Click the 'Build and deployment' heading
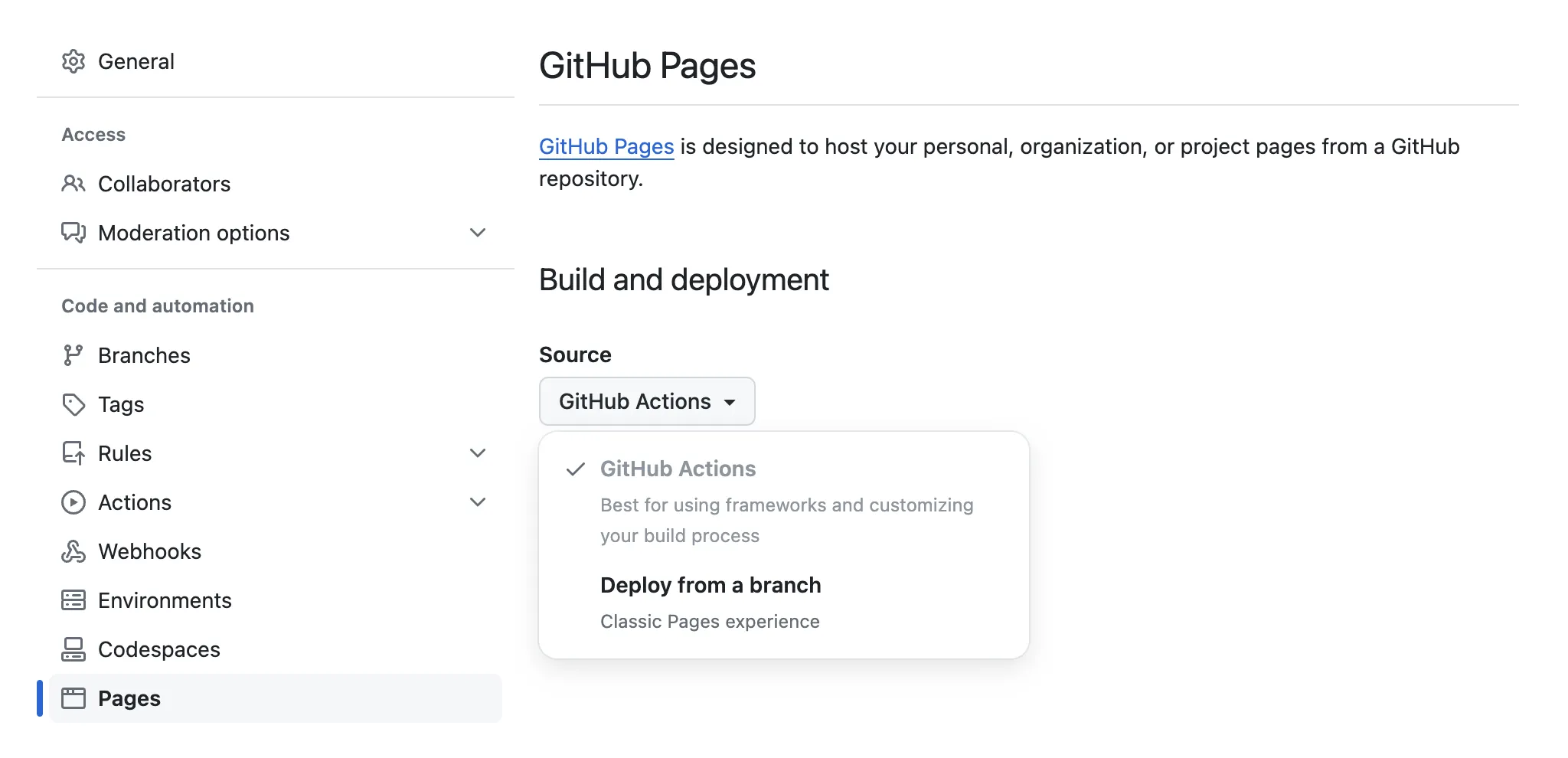The width and height of the screenshot is (1568, 758). point(684,280)
